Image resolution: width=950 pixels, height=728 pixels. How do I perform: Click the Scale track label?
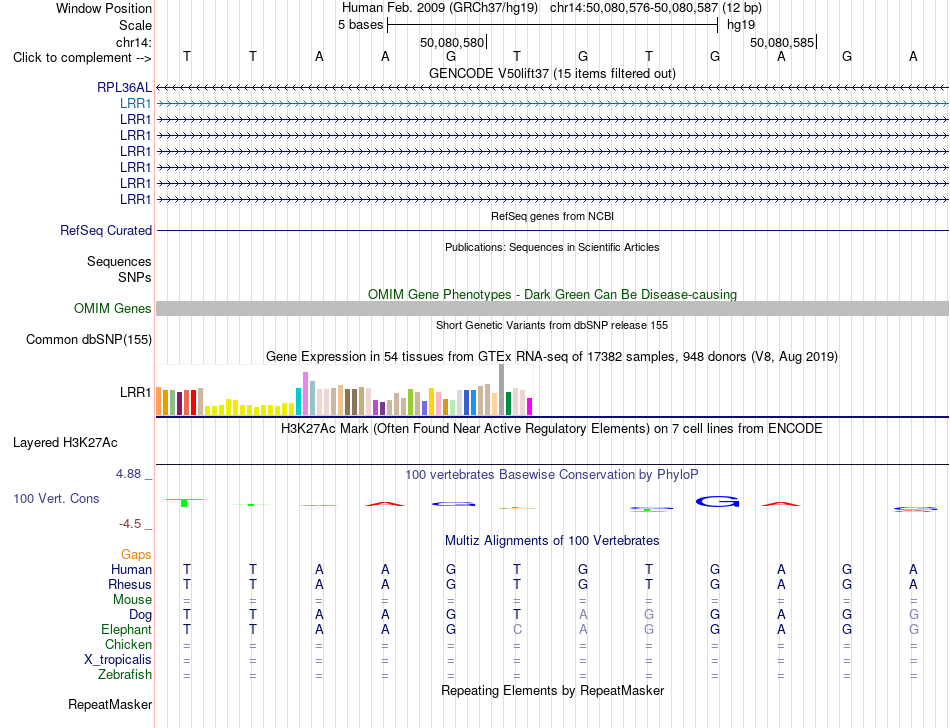point(135,25)
